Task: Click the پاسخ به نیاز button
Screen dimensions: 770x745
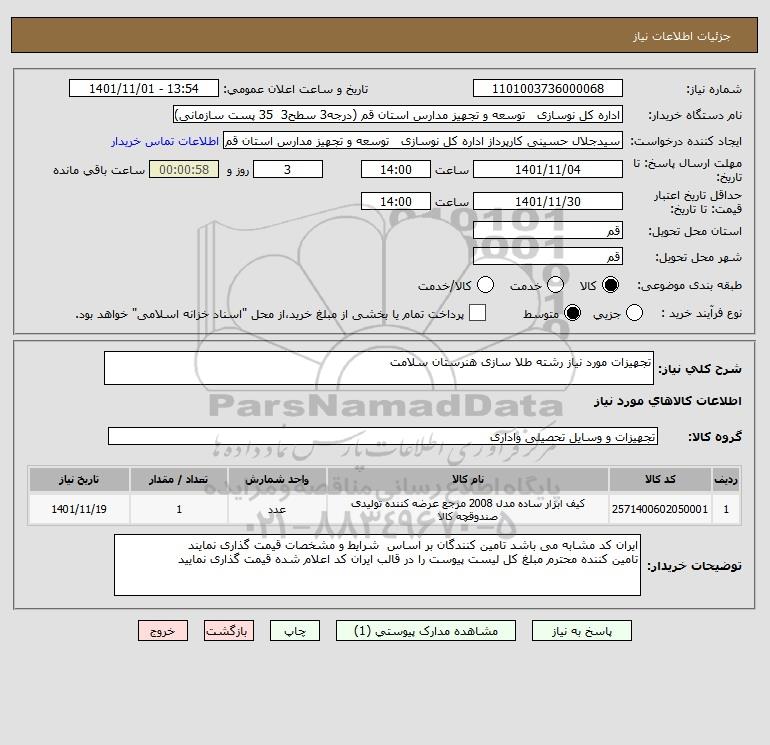Action: [x=582, y=631]
